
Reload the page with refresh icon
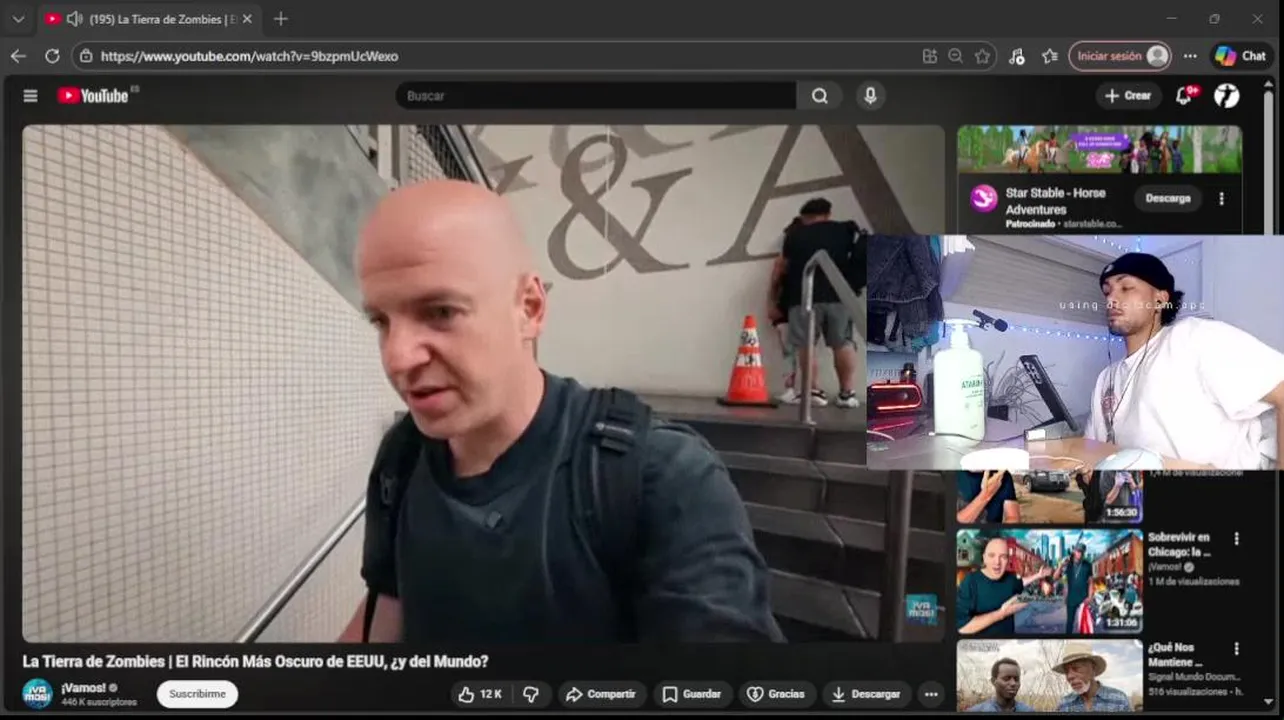point(52,56)
